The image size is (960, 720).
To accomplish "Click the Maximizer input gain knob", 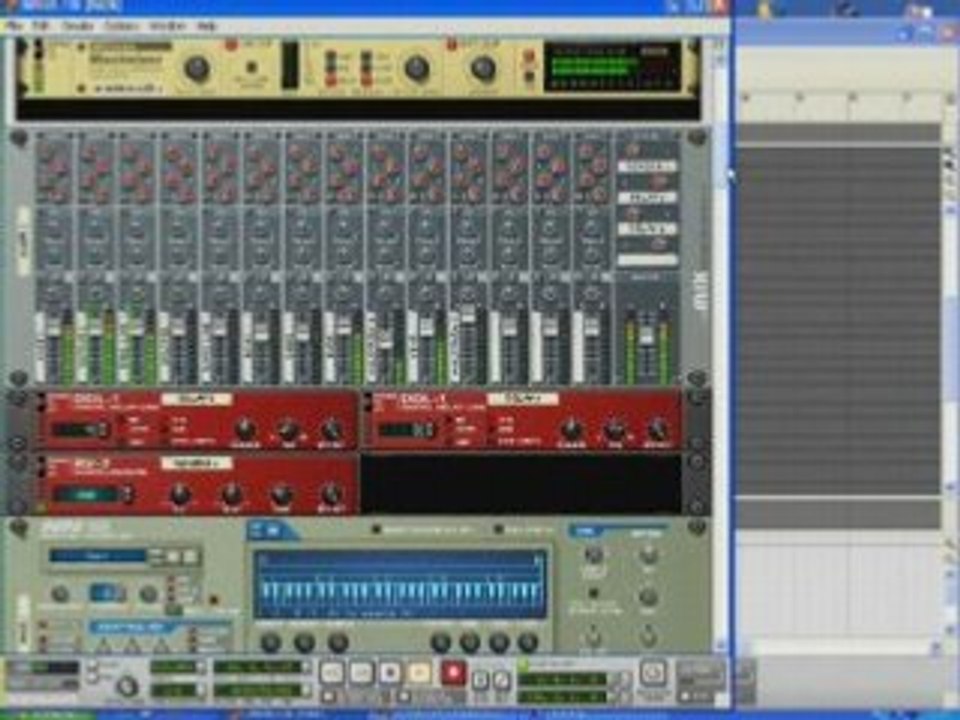I will (197, 69).
